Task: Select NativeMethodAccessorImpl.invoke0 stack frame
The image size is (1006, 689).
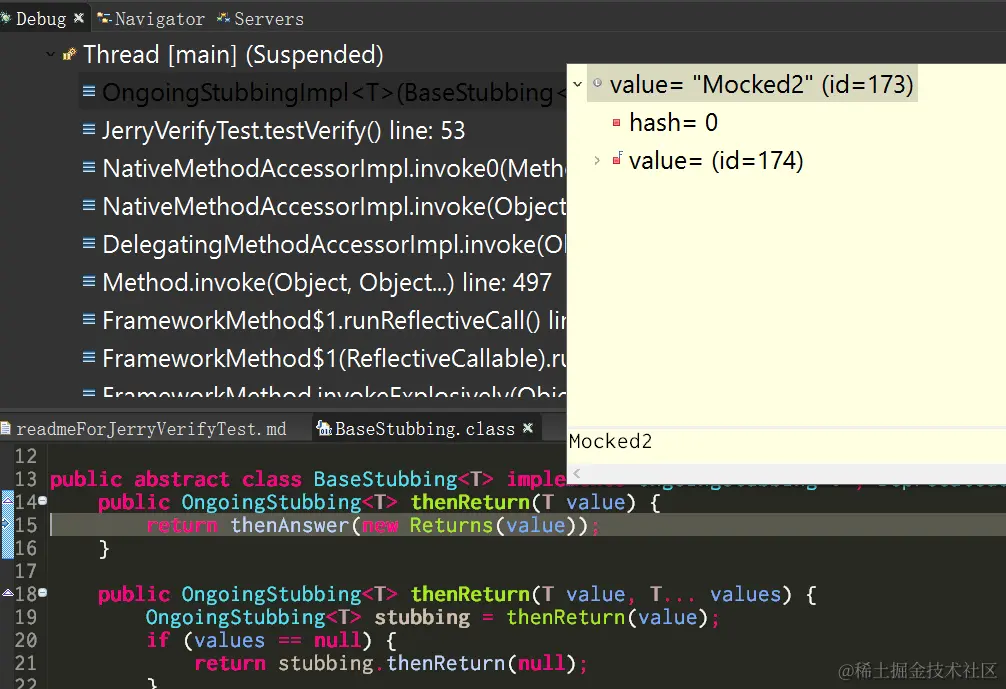Action: tap(334, 169)
